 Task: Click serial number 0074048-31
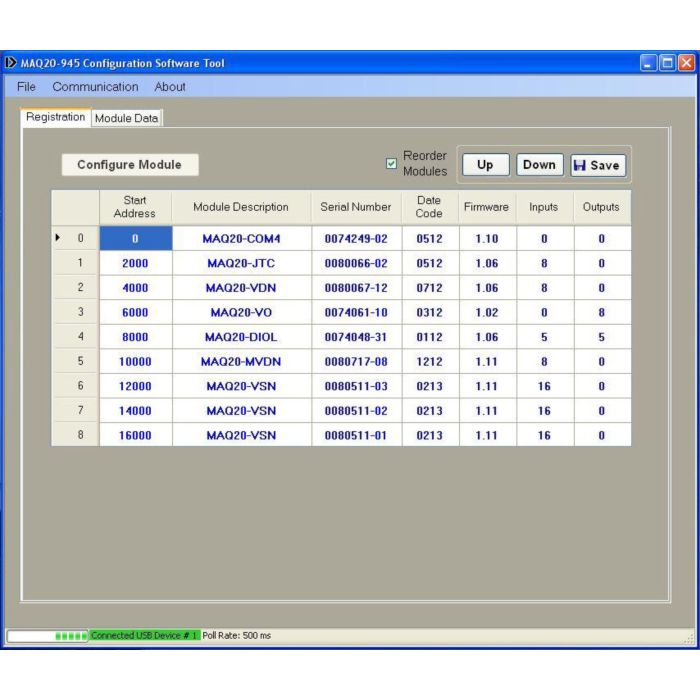(356, 337)
